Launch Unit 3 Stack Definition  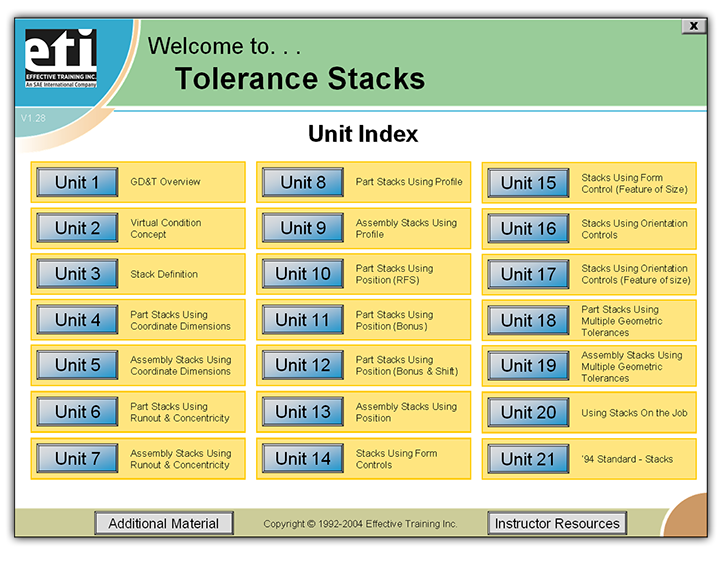[x=77, y=274]
